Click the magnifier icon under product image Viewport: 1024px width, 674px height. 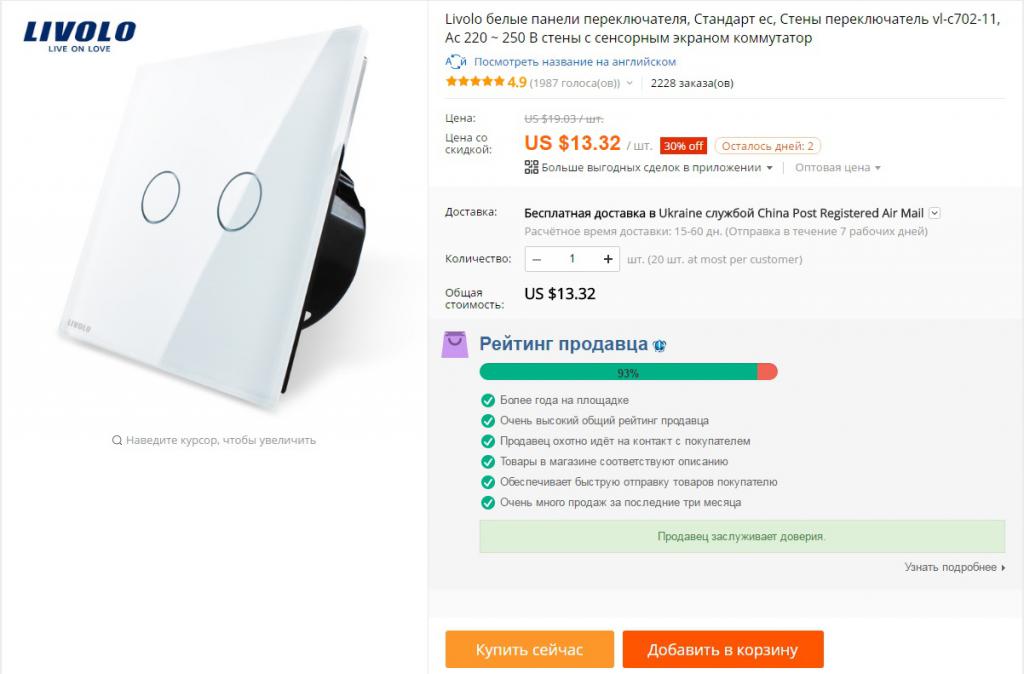click(117, 440)
